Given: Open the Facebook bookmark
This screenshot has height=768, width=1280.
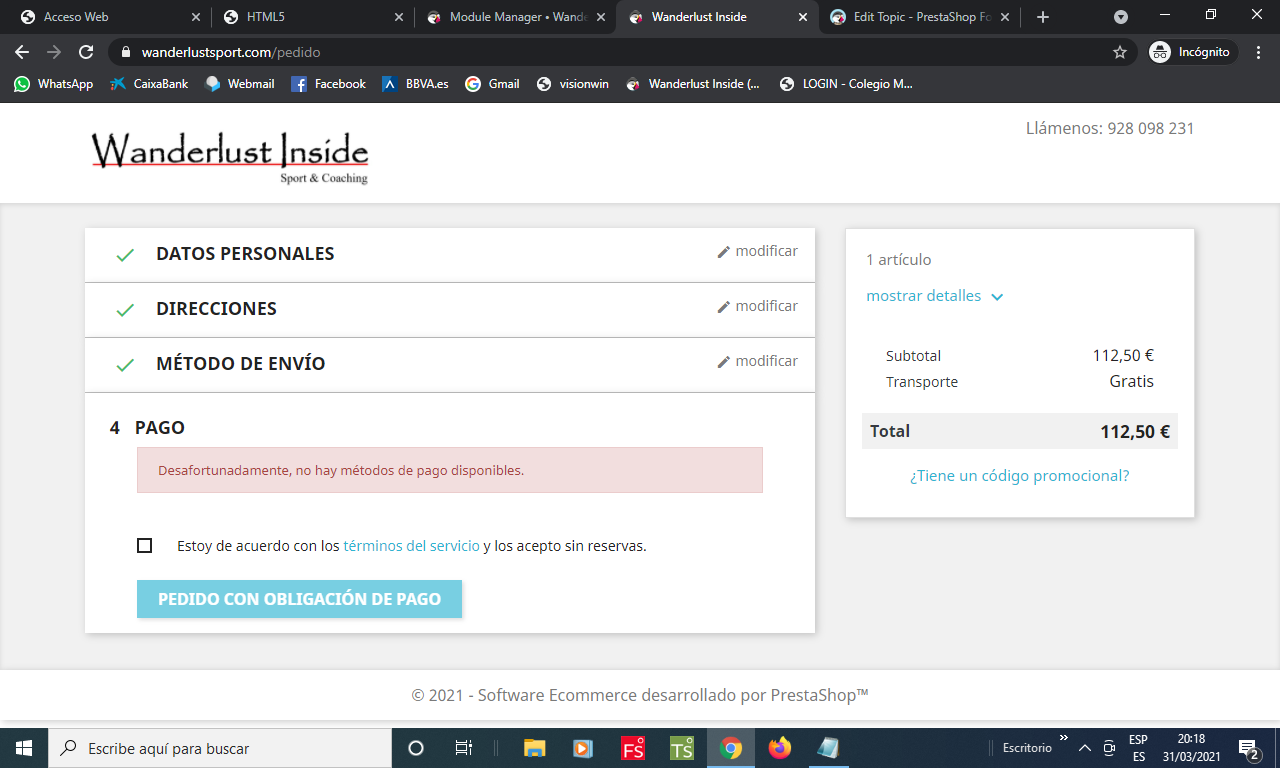Looking at the screenshot, I should [328, 84].
